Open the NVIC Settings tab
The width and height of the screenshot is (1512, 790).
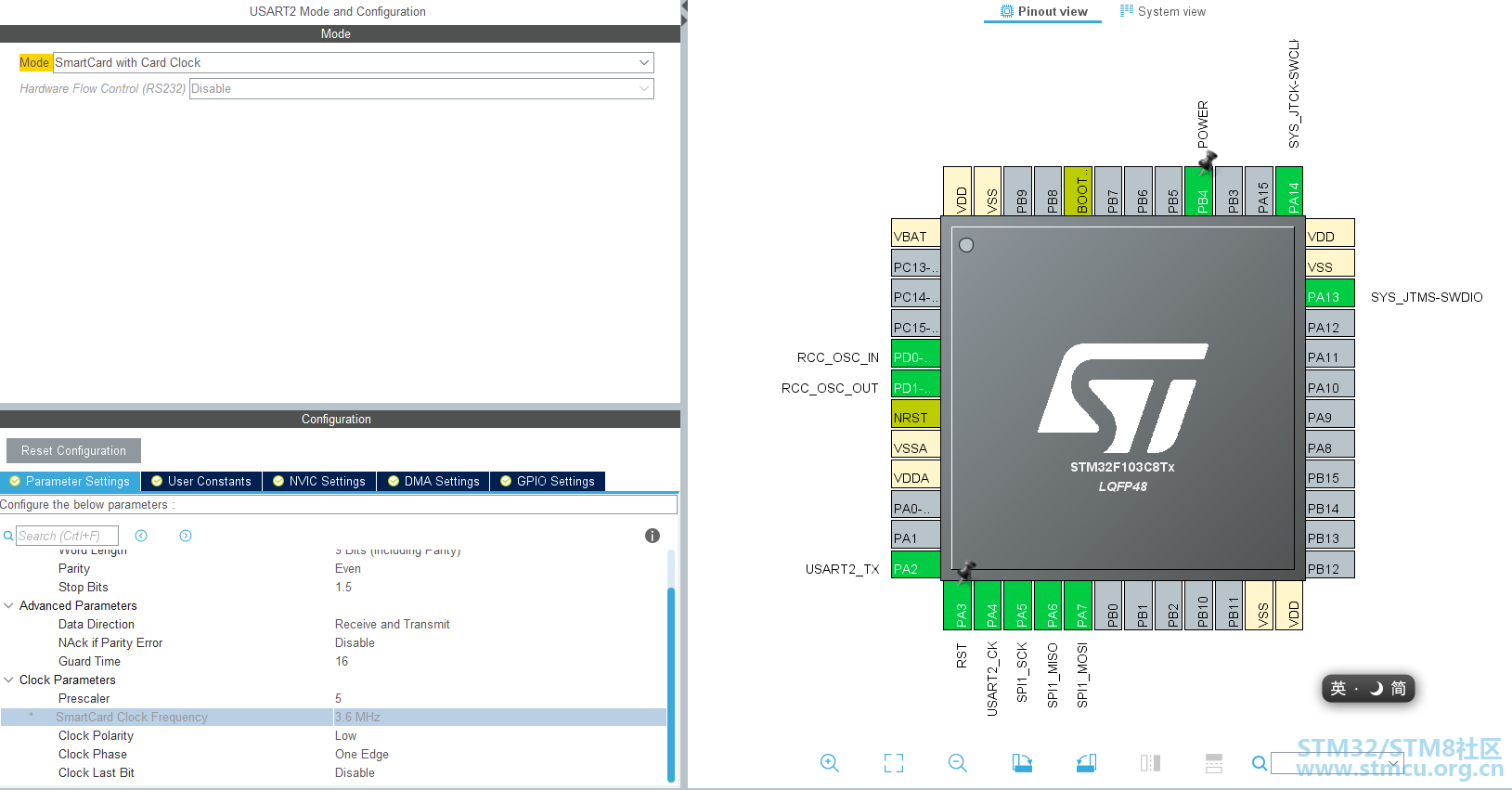pos(319,481)
